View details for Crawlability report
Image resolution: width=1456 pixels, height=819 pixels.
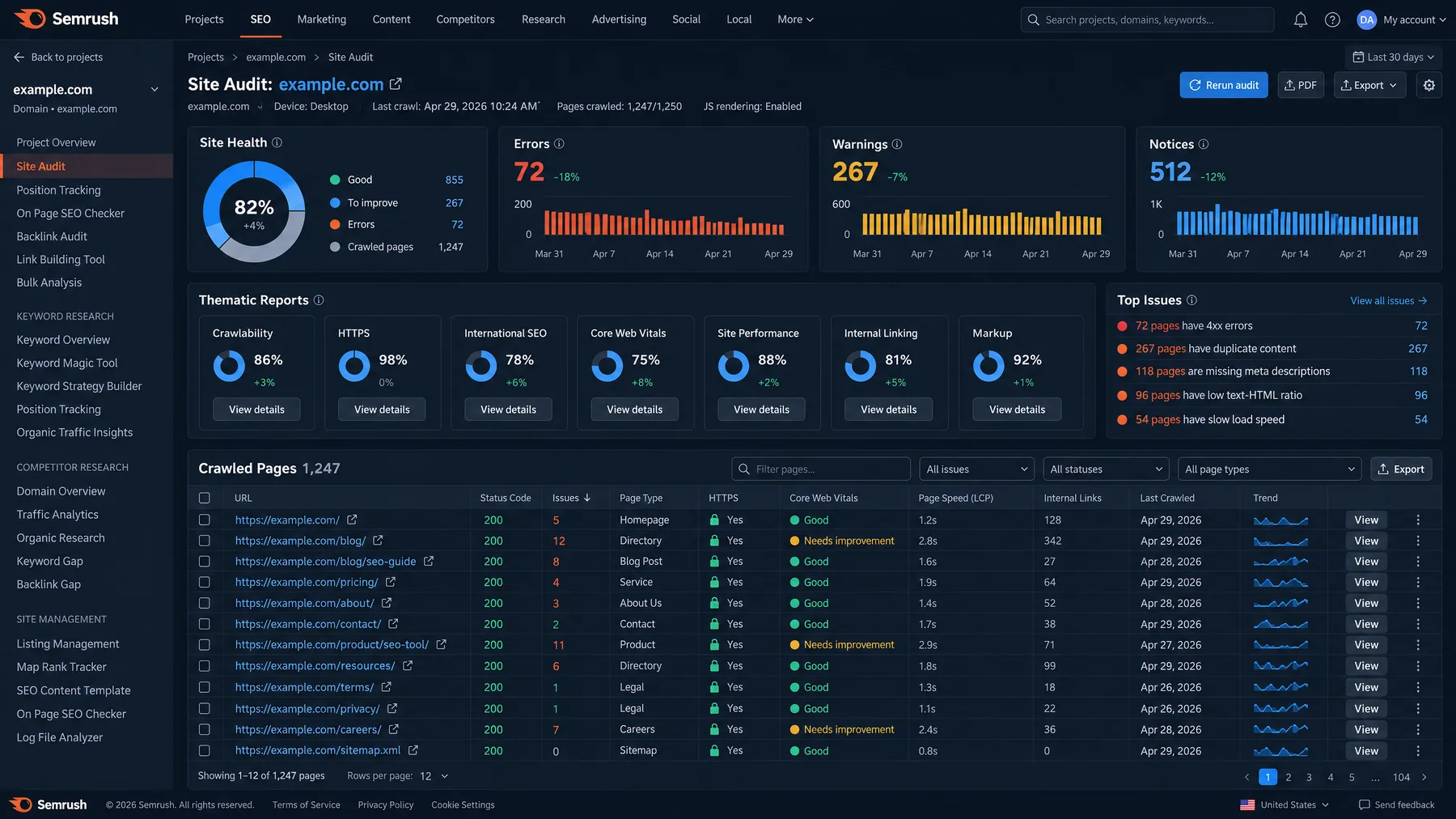[x=256, y=409]
